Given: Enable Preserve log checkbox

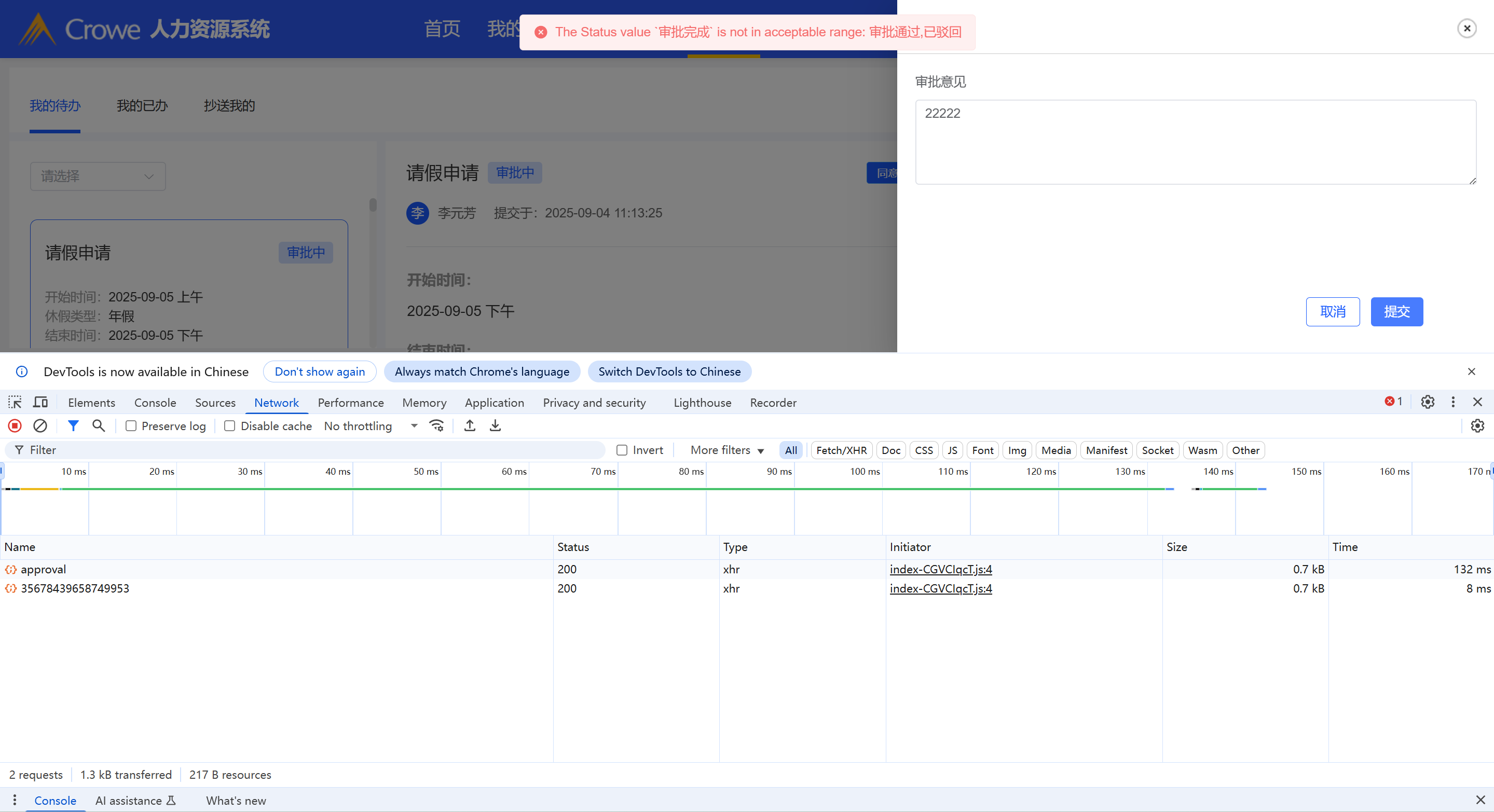Looking at the screenshot, I should click(x=131, y=426).
